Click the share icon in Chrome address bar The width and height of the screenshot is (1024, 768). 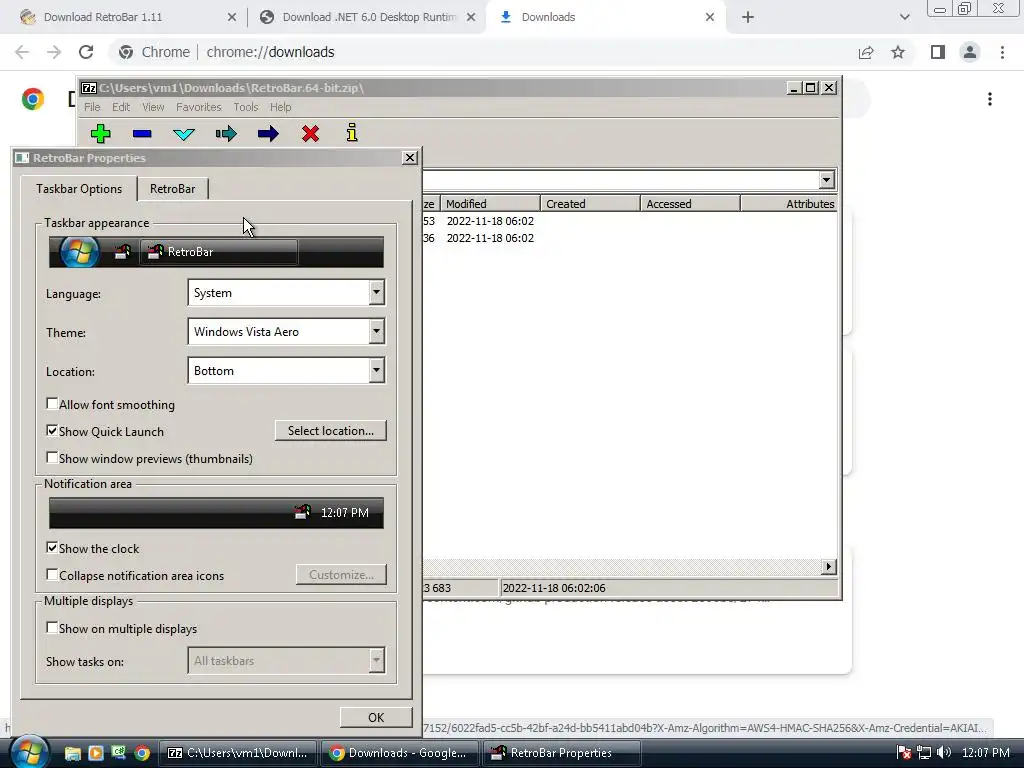866,52
